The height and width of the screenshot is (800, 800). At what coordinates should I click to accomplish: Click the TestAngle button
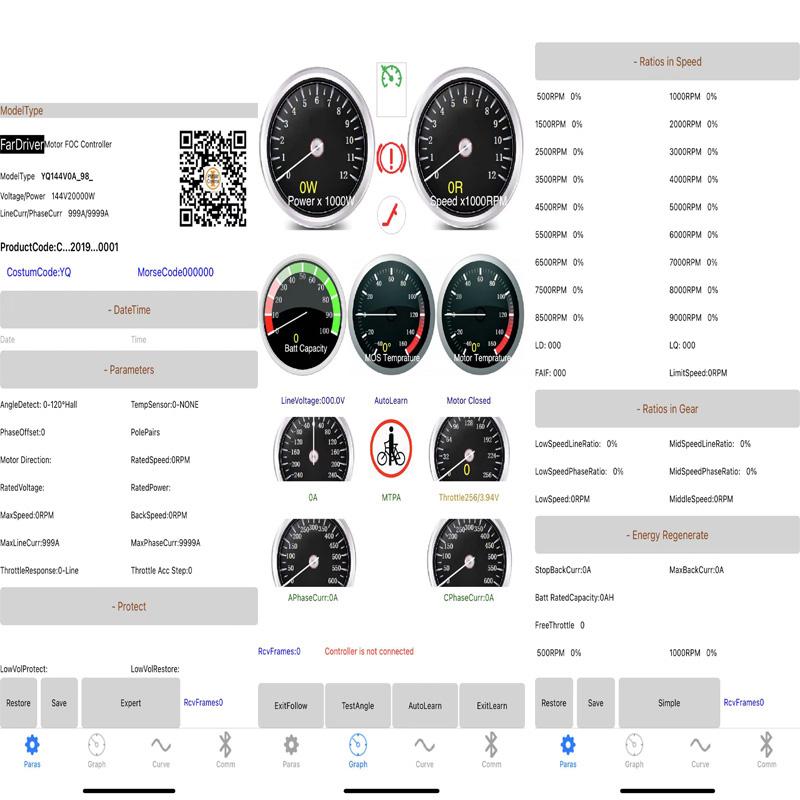(358, 706)
